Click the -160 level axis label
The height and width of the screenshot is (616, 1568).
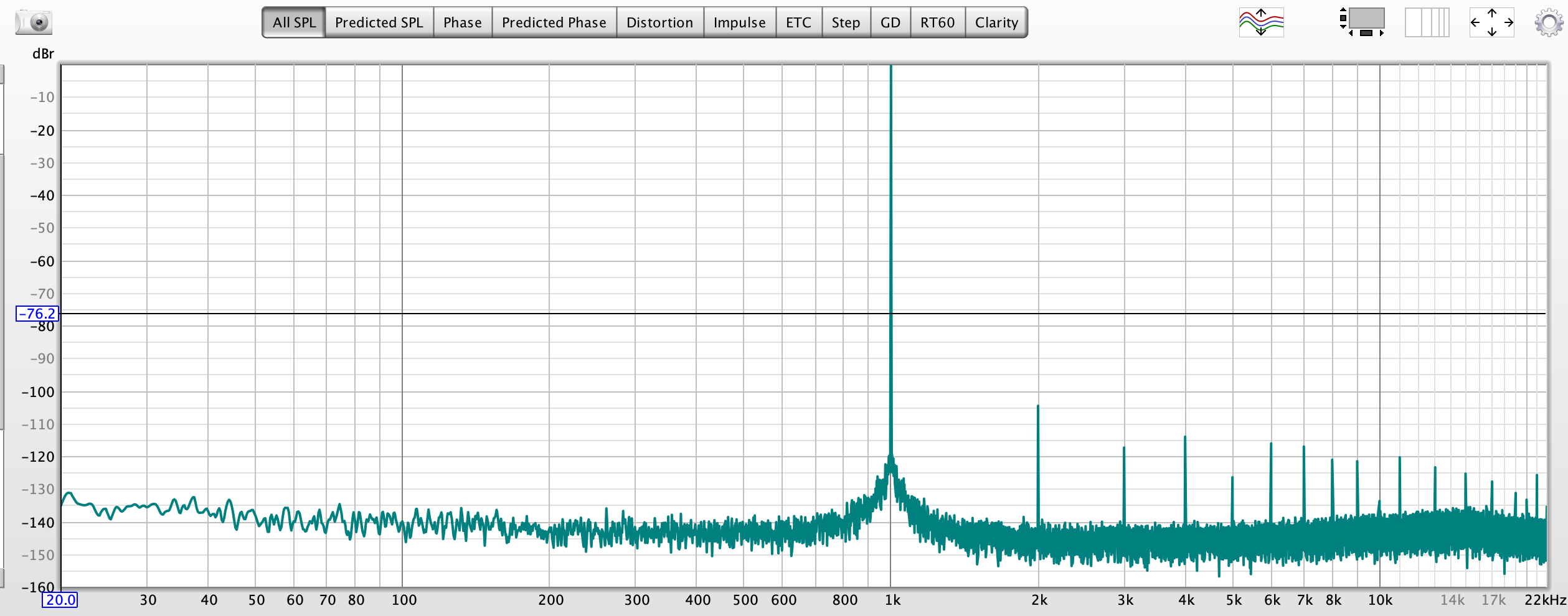point(39,587)
